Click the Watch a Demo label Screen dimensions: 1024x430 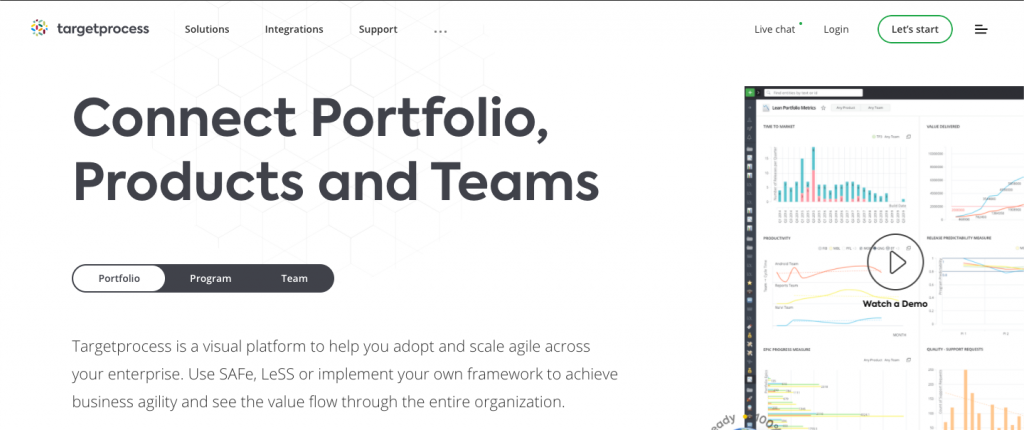click(895, 304)
